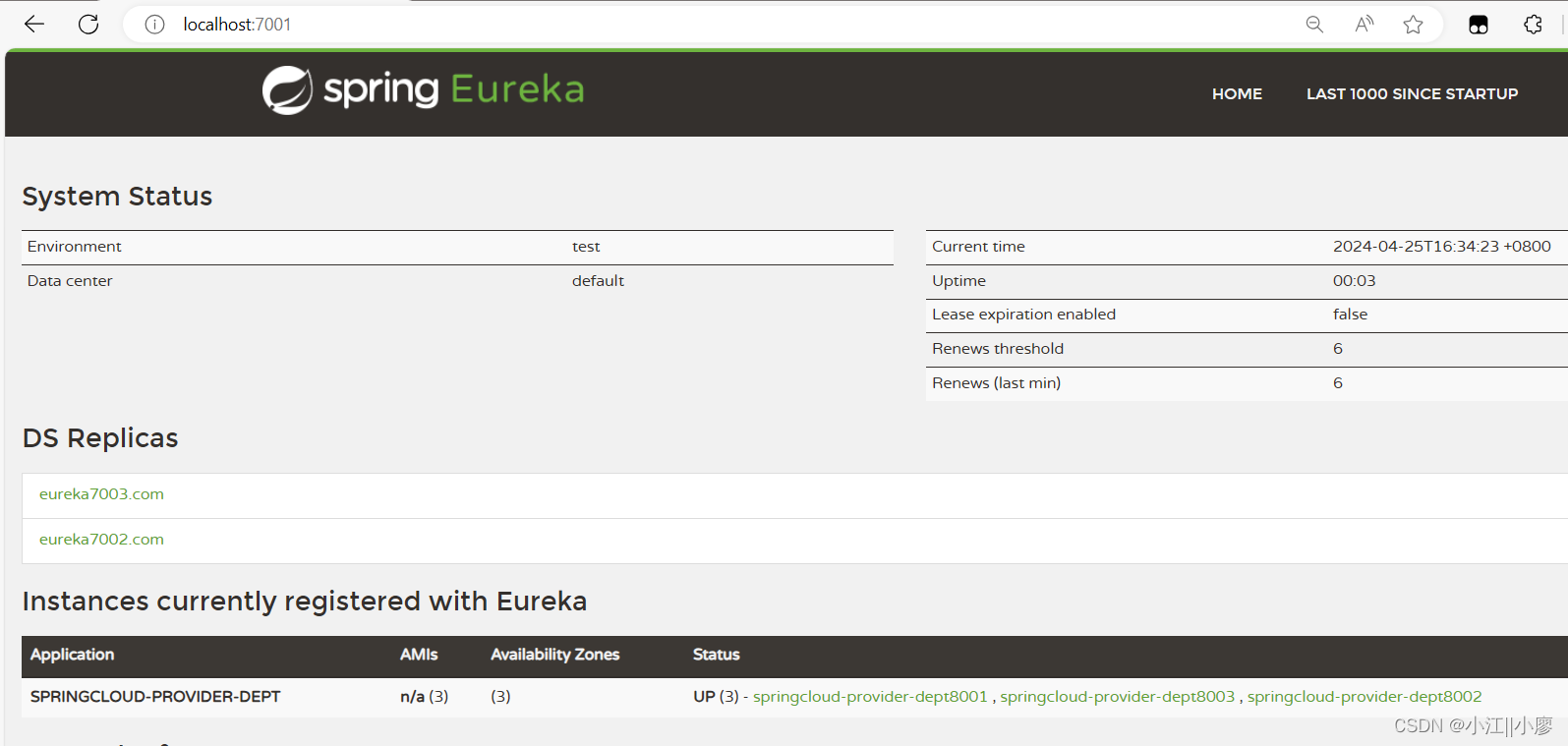Viewport: 1568px width, 746px height.
Task: Select the lease expiration value false
Action: (x=1350, y=315)
